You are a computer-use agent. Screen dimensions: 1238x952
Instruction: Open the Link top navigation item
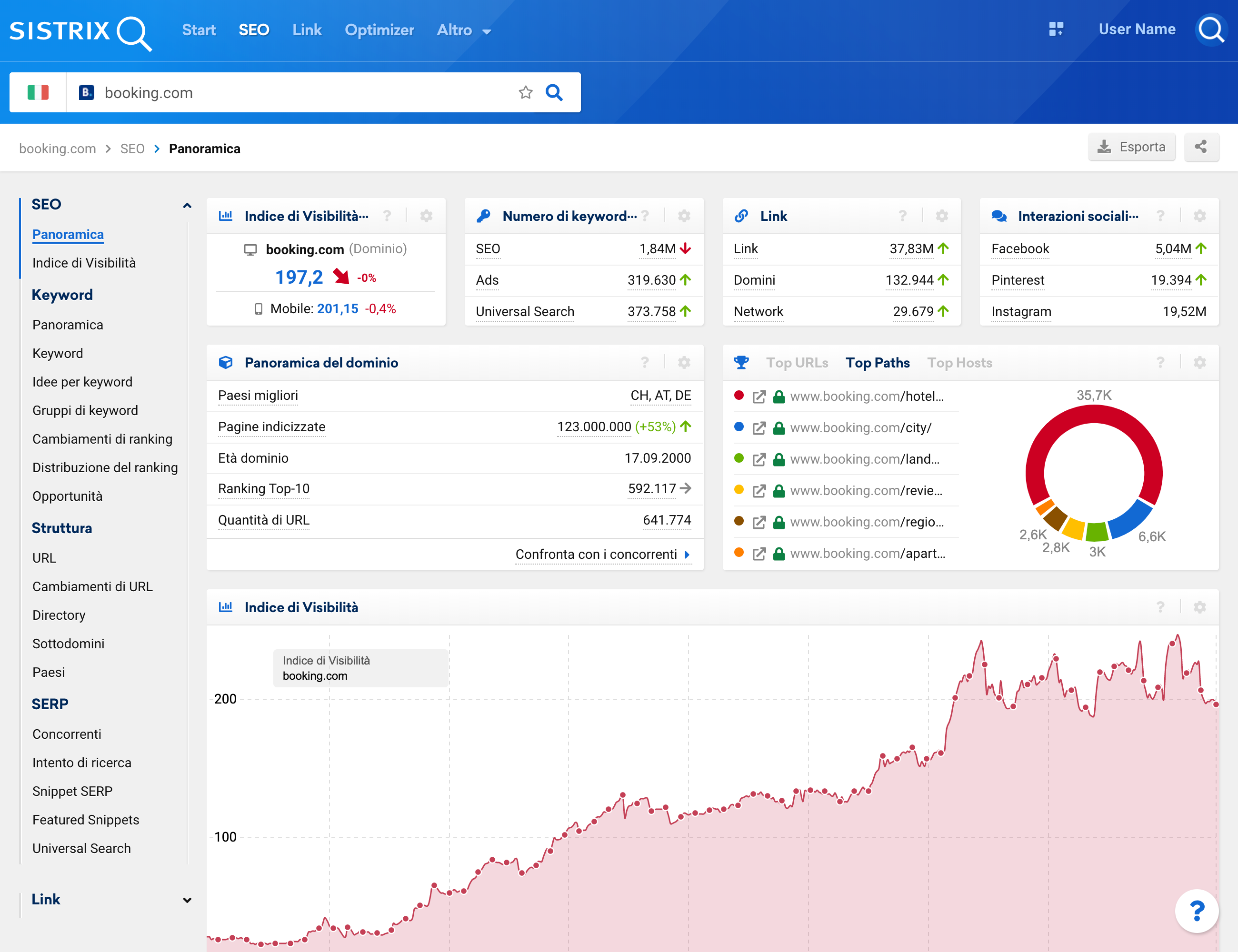click(x=307, y=30)
